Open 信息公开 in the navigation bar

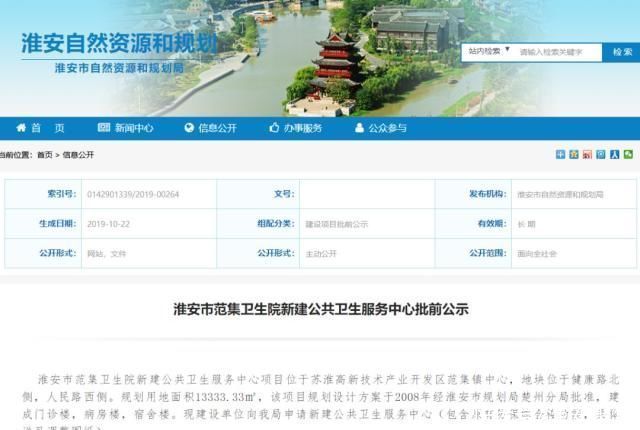tap(211, 128)
